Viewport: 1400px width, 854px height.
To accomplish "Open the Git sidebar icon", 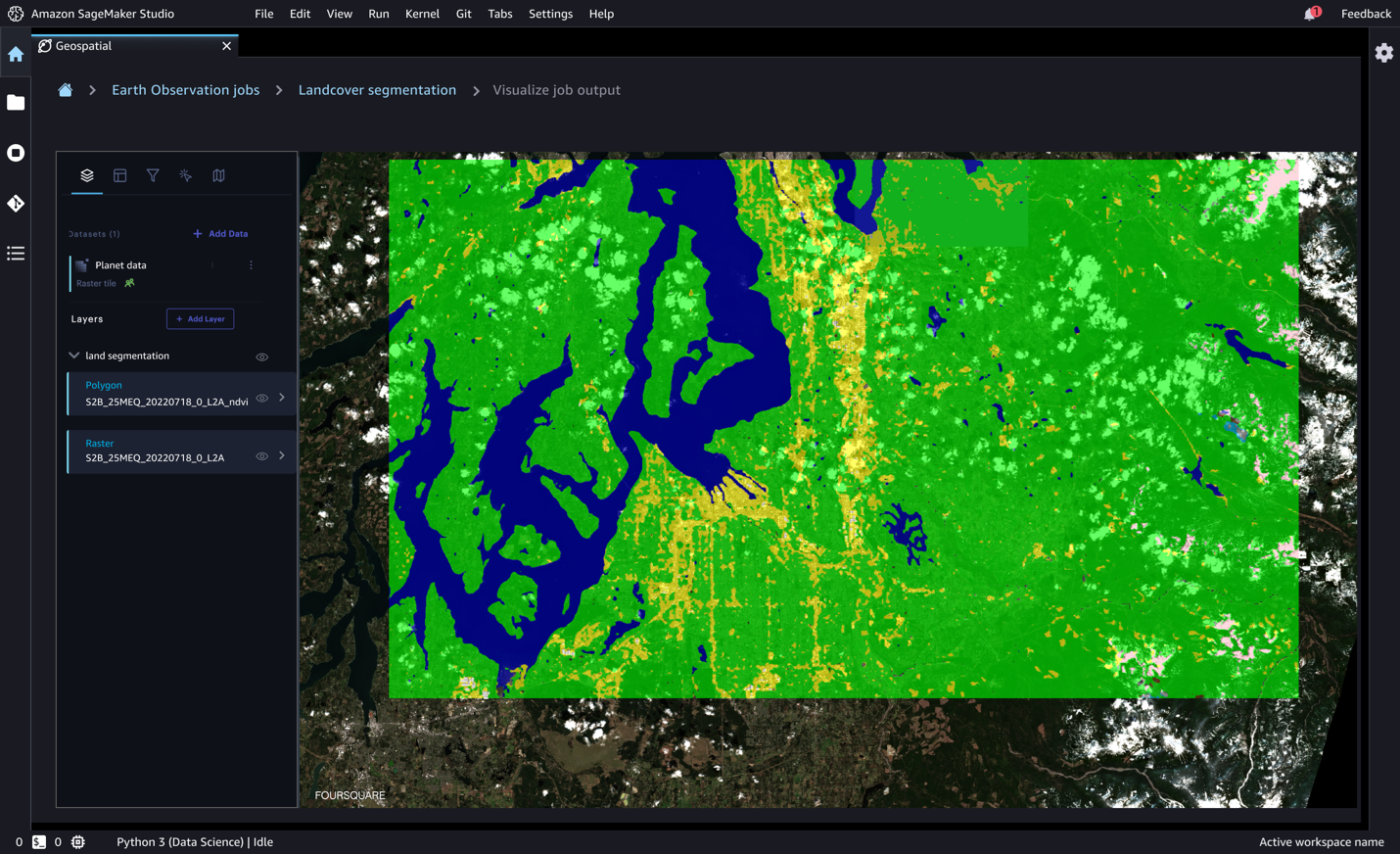I will pos(16,204).
